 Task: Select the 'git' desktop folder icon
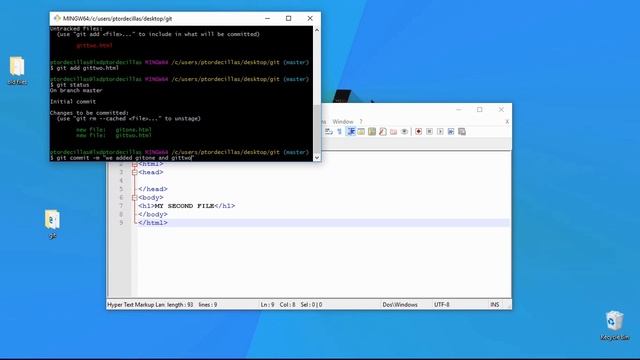52,224
